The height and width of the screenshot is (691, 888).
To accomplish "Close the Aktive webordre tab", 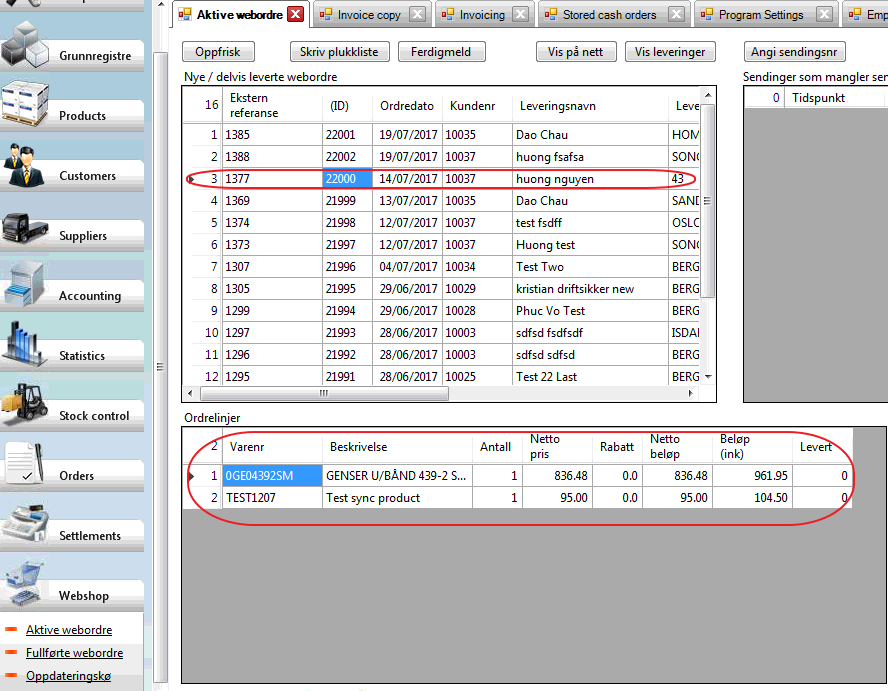I will (295, 14).
